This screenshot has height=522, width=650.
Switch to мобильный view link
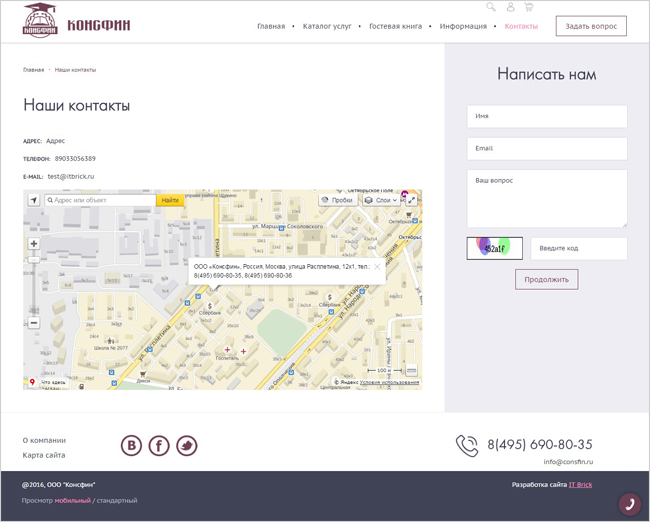point(73,500)
